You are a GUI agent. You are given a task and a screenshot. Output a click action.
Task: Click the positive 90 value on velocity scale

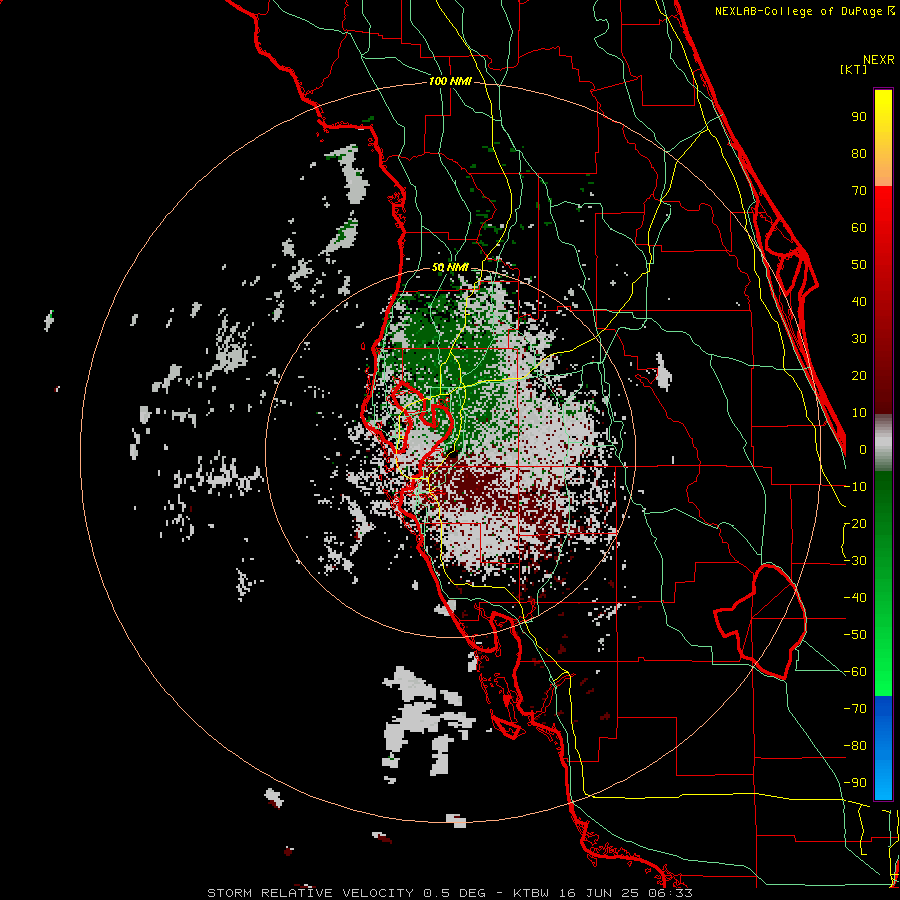pos(859,117)
